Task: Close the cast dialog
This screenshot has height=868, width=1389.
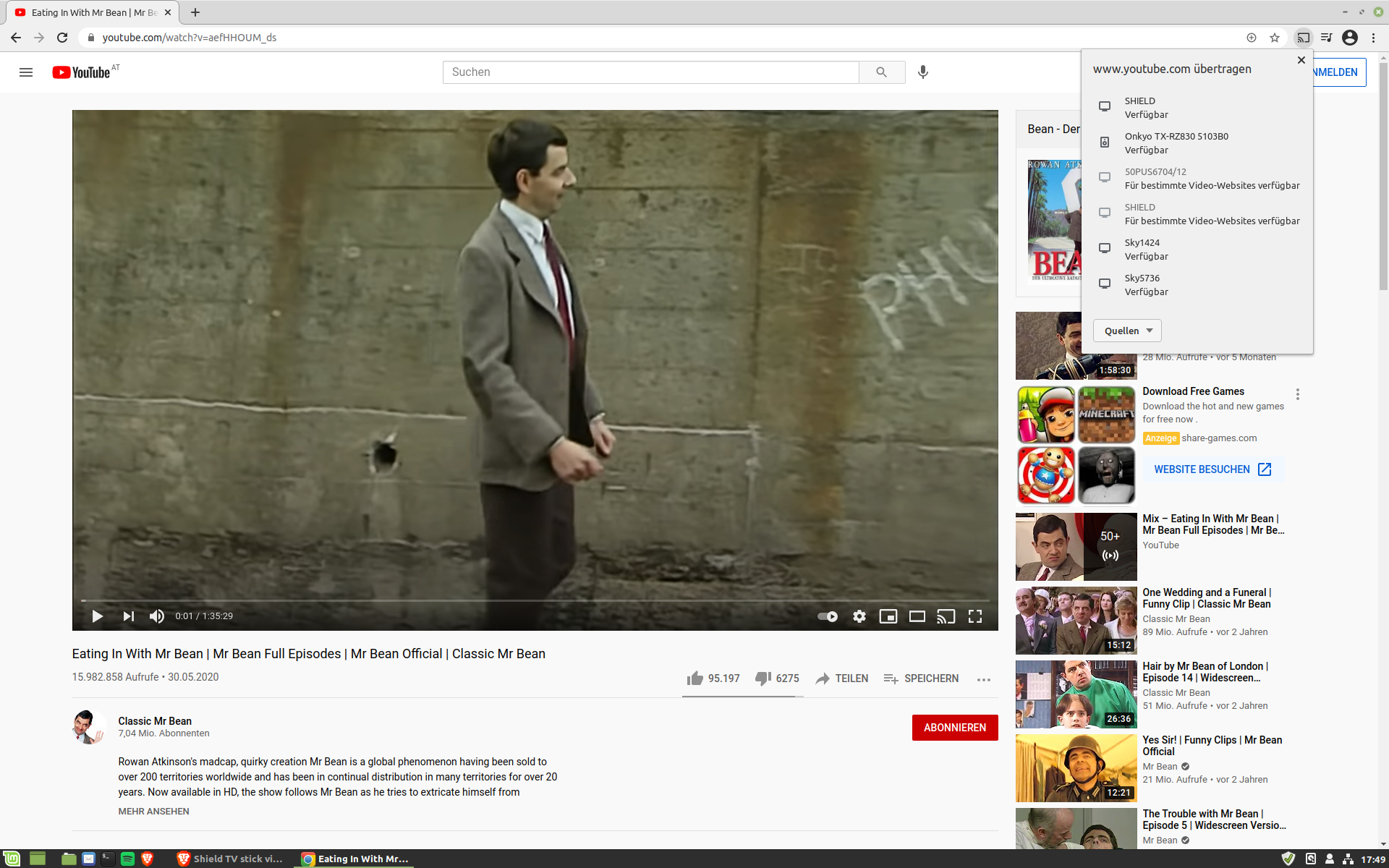Action: click(1301, 60)
